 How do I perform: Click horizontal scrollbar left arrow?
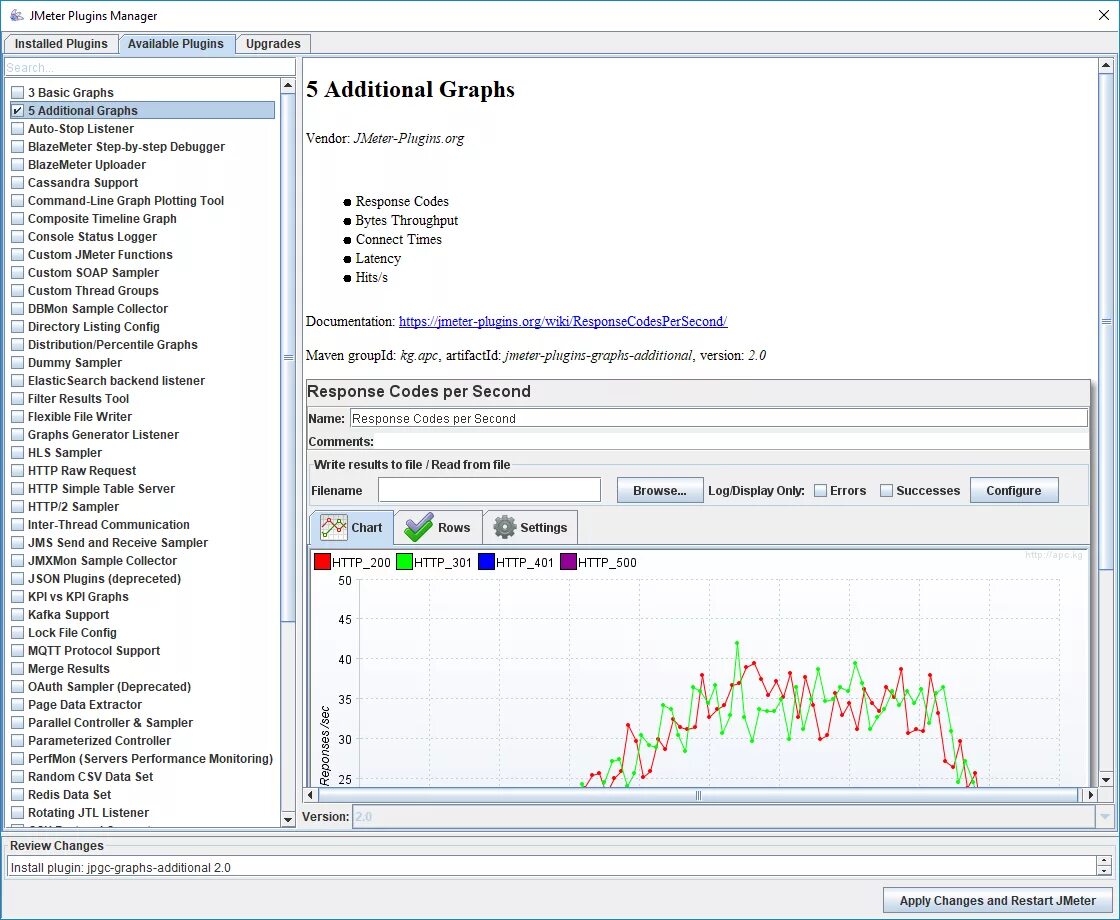pos(310,794)
